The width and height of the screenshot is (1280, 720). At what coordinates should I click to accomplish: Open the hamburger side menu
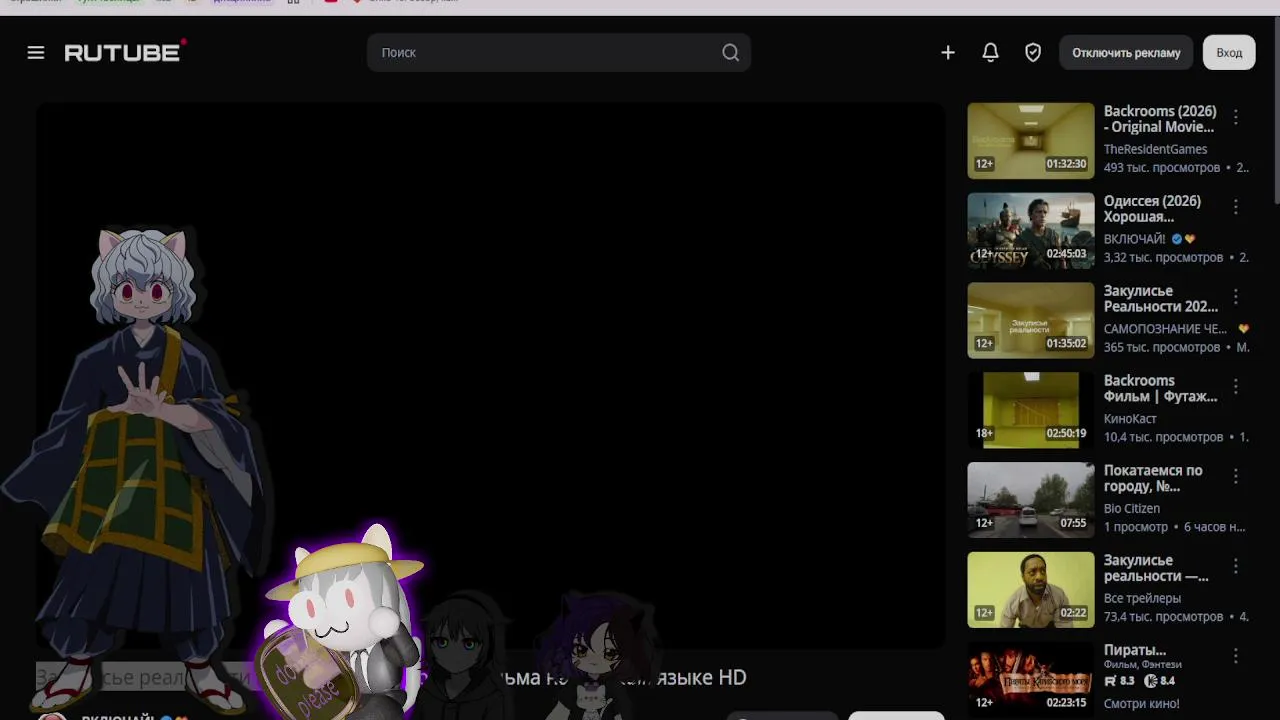pos(36,53)
